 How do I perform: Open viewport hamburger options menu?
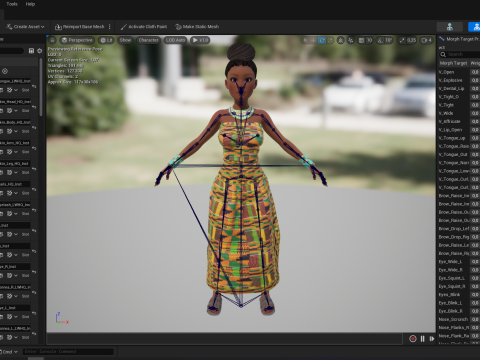(x=52, y=40)
